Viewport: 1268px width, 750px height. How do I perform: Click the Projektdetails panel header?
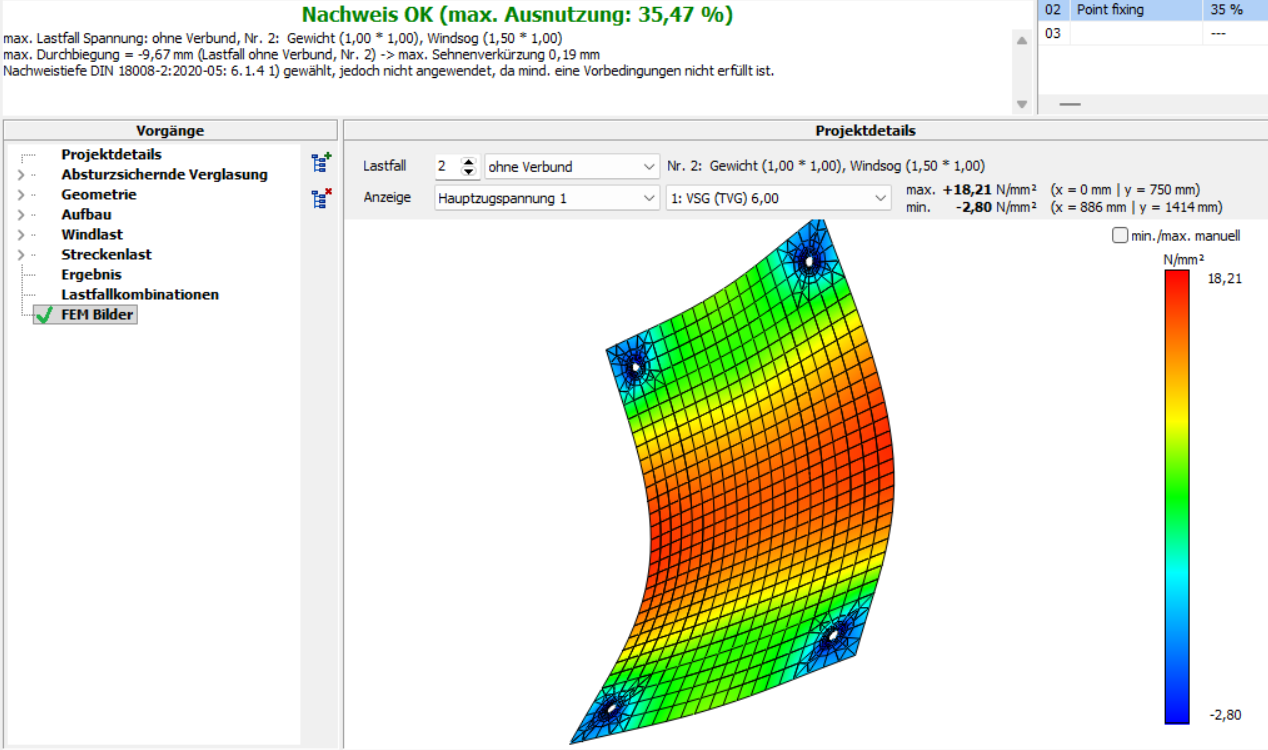(805, 130)
